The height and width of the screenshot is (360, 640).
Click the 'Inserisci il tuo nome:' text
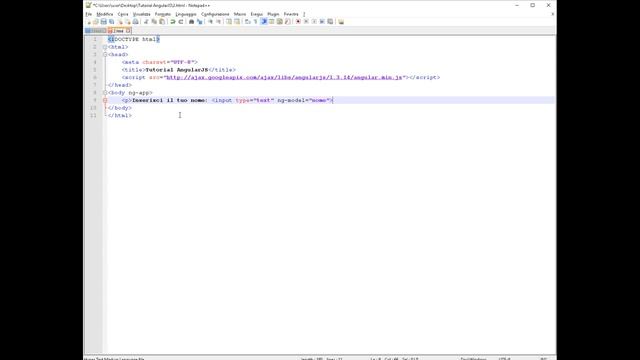click(x=170, y=100)
